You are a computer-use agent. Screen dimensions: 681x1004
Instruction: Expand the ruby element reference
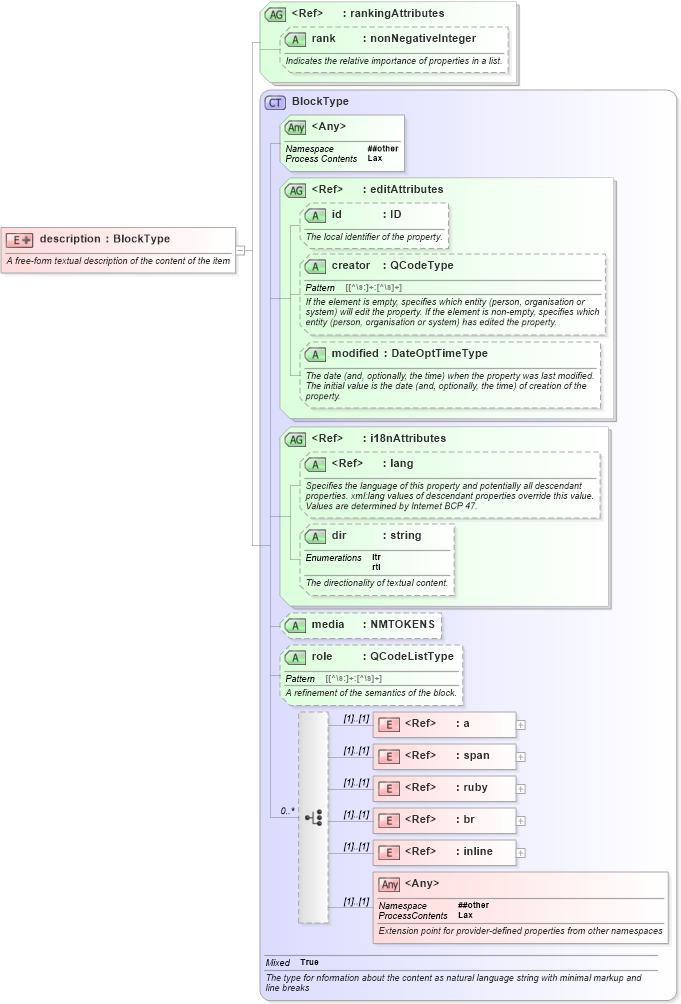point(521,789)
